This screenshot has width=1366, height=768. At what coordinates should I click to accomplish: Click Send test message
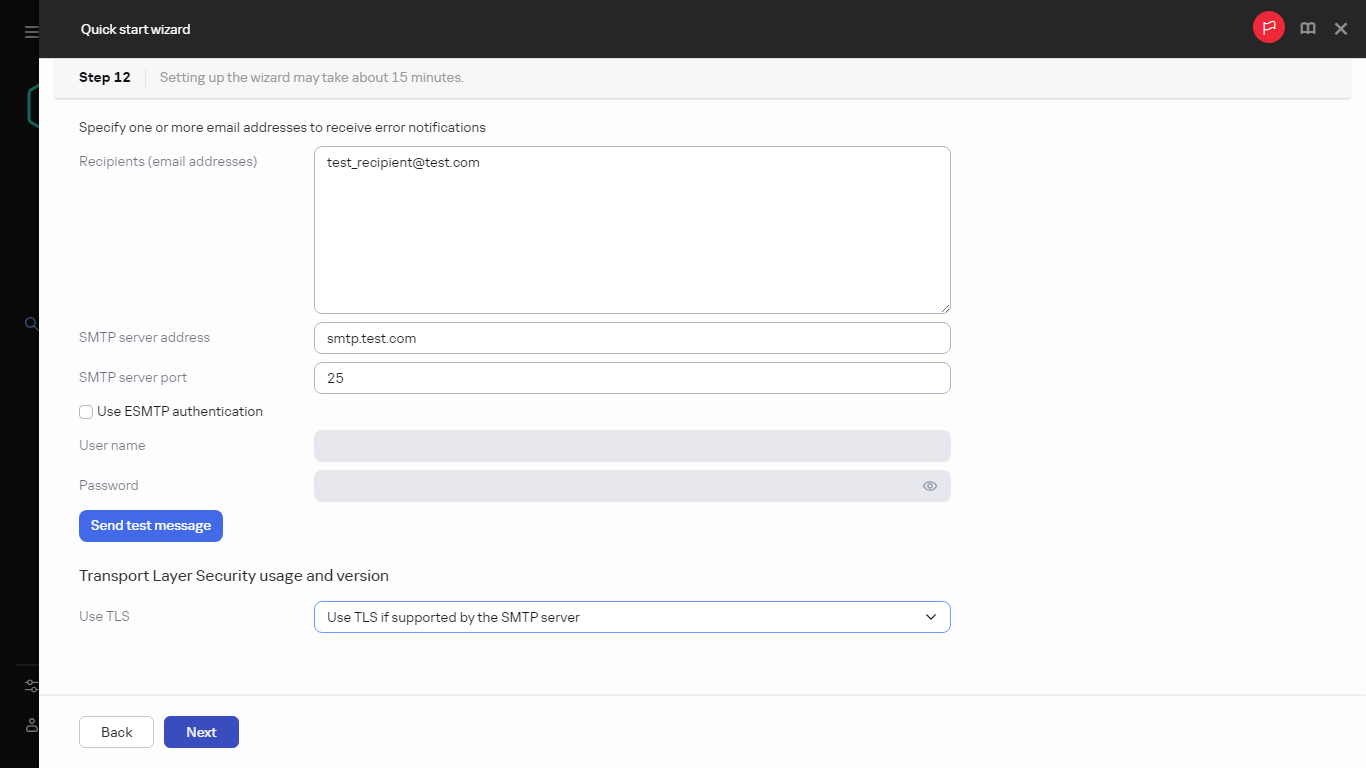click(150, 525)
